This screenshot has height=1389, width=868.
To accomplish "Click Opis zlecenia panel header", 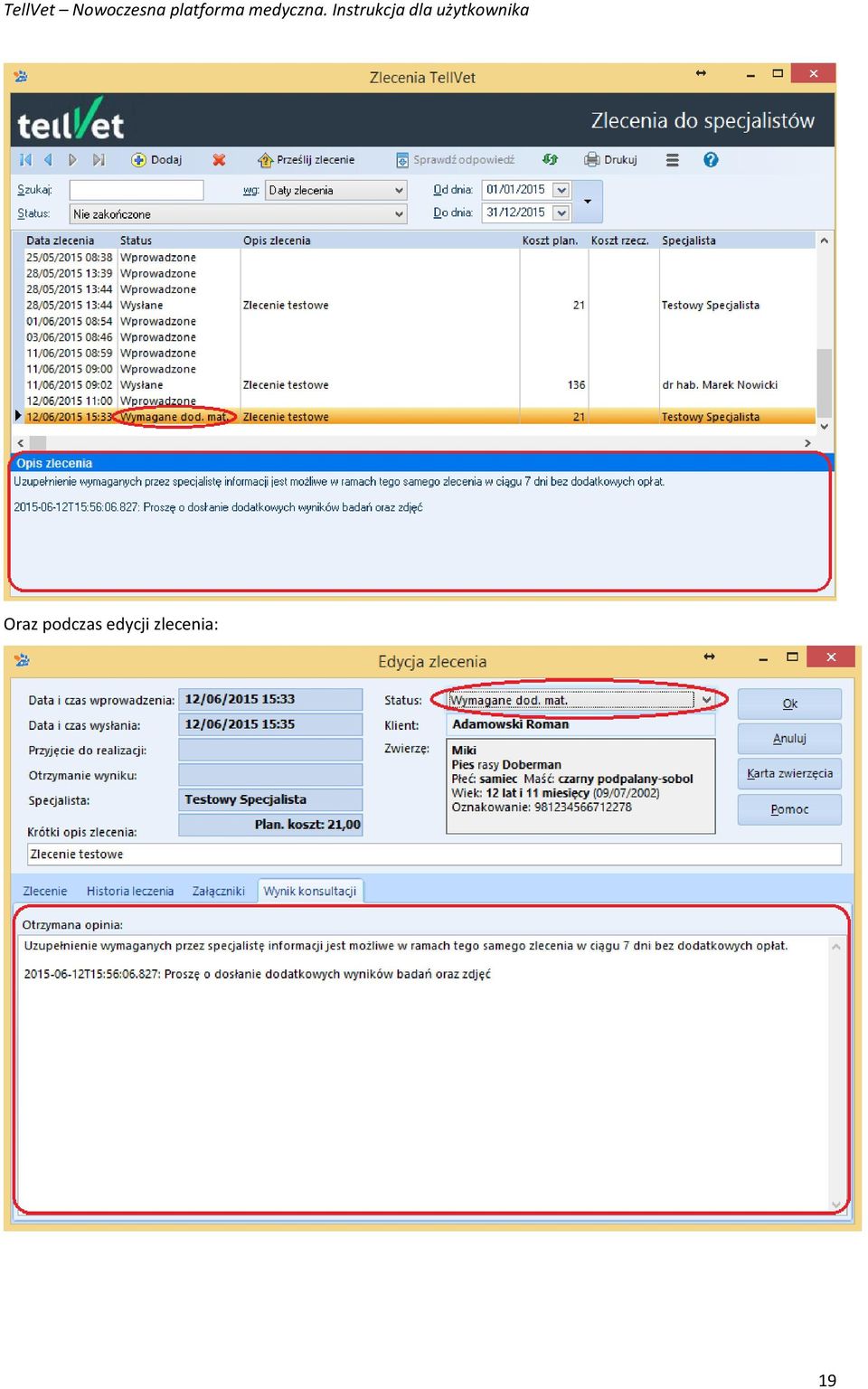I will [x=421, y=463].
